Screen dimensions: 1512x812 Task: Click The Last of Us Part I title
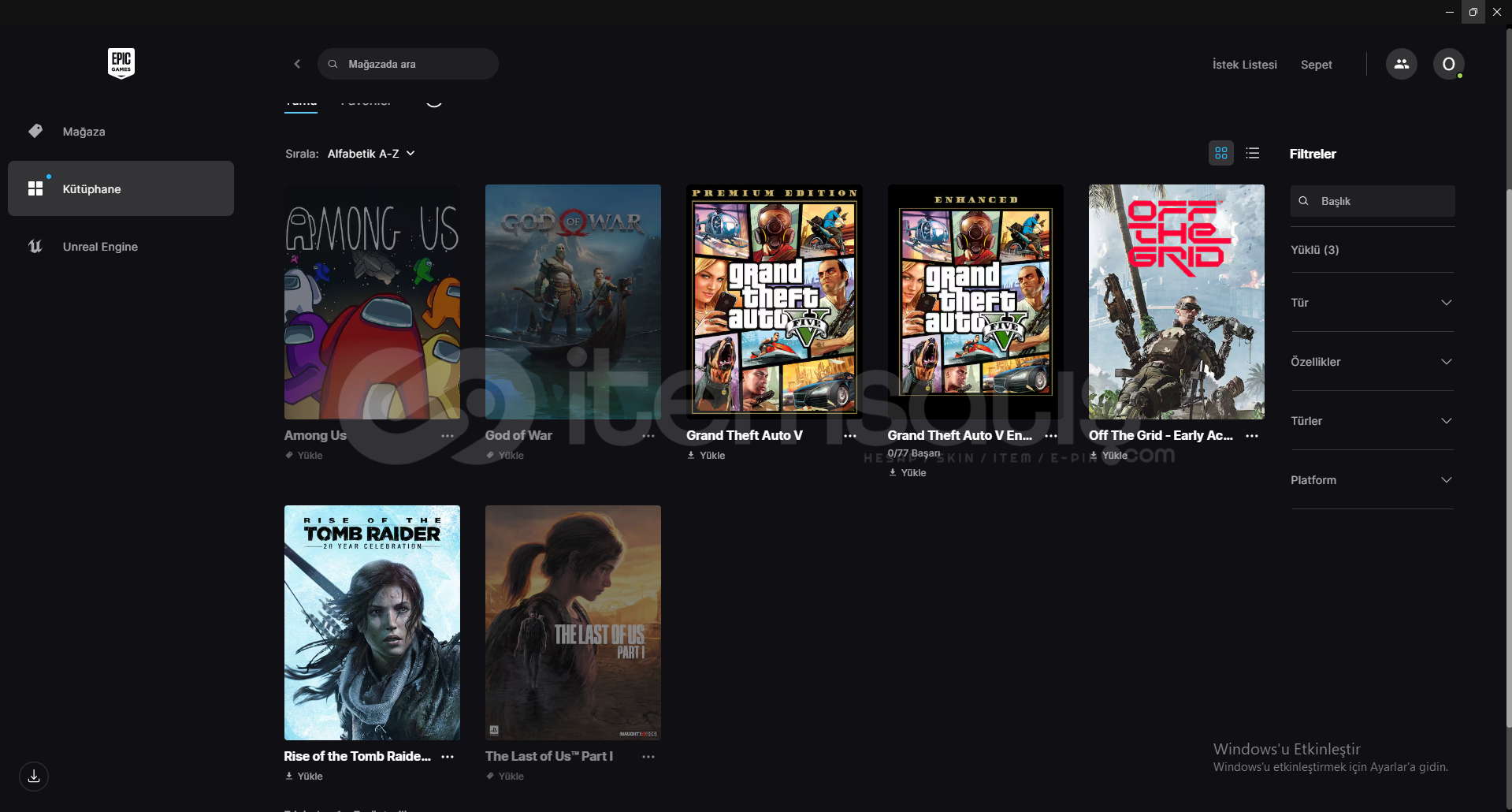coord(549,756)
